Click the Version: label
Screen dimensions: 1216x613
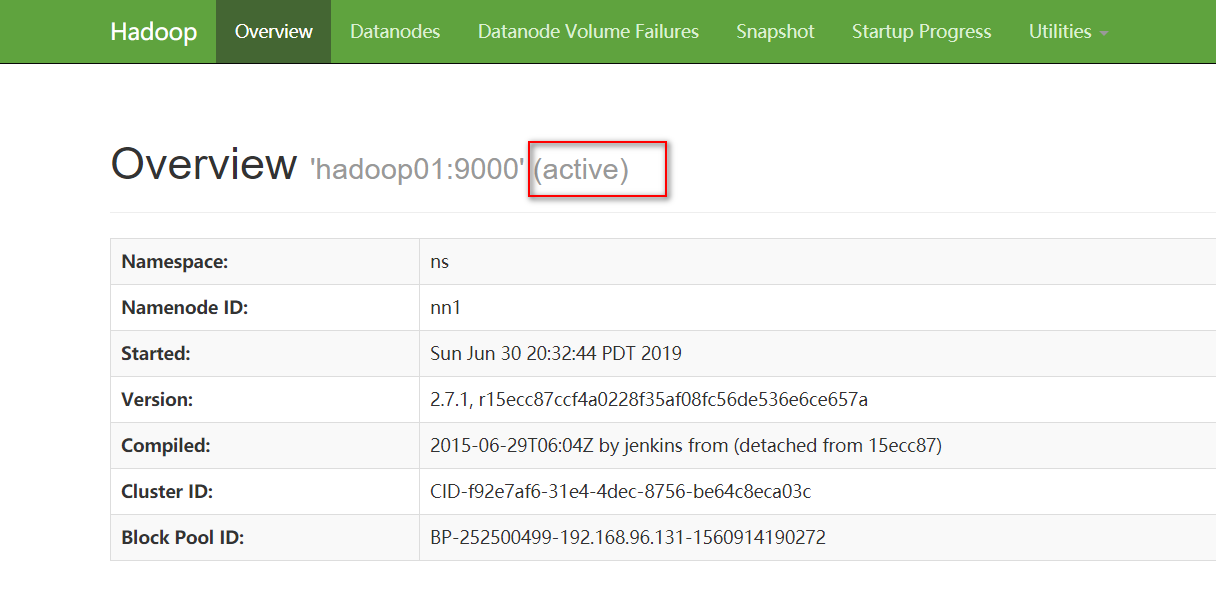157,400
